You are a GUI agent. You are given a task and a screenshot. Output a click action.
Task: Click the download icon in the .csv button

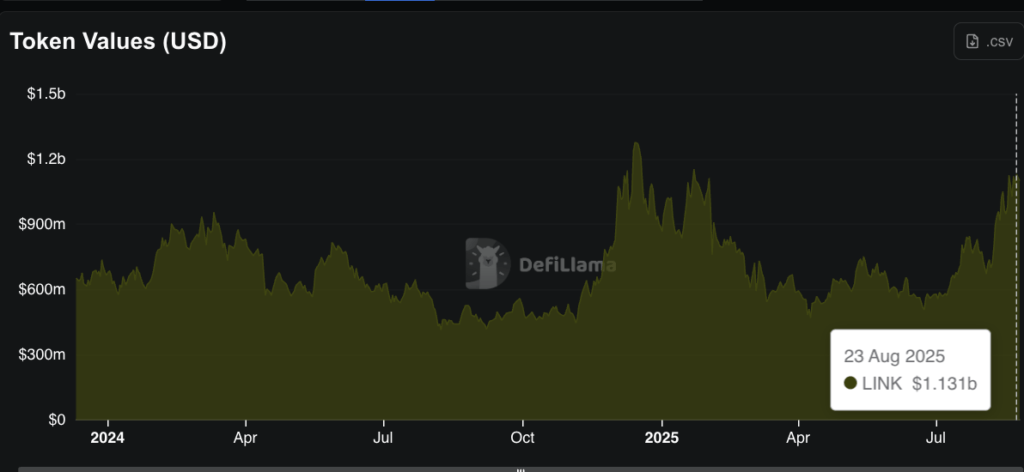[x=972, y=42]
